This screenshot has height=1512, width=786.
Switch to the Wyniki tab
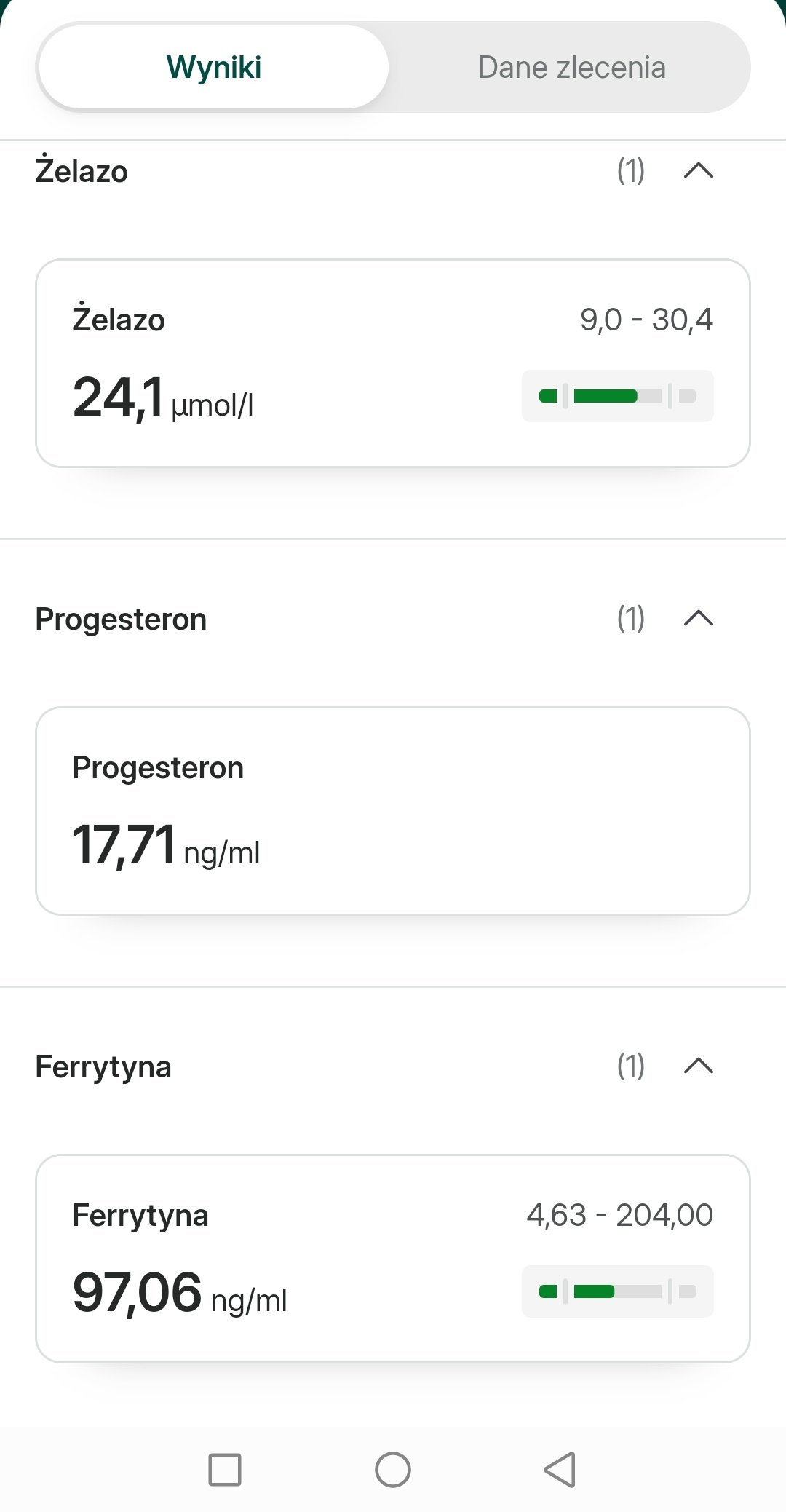point(213,67)
